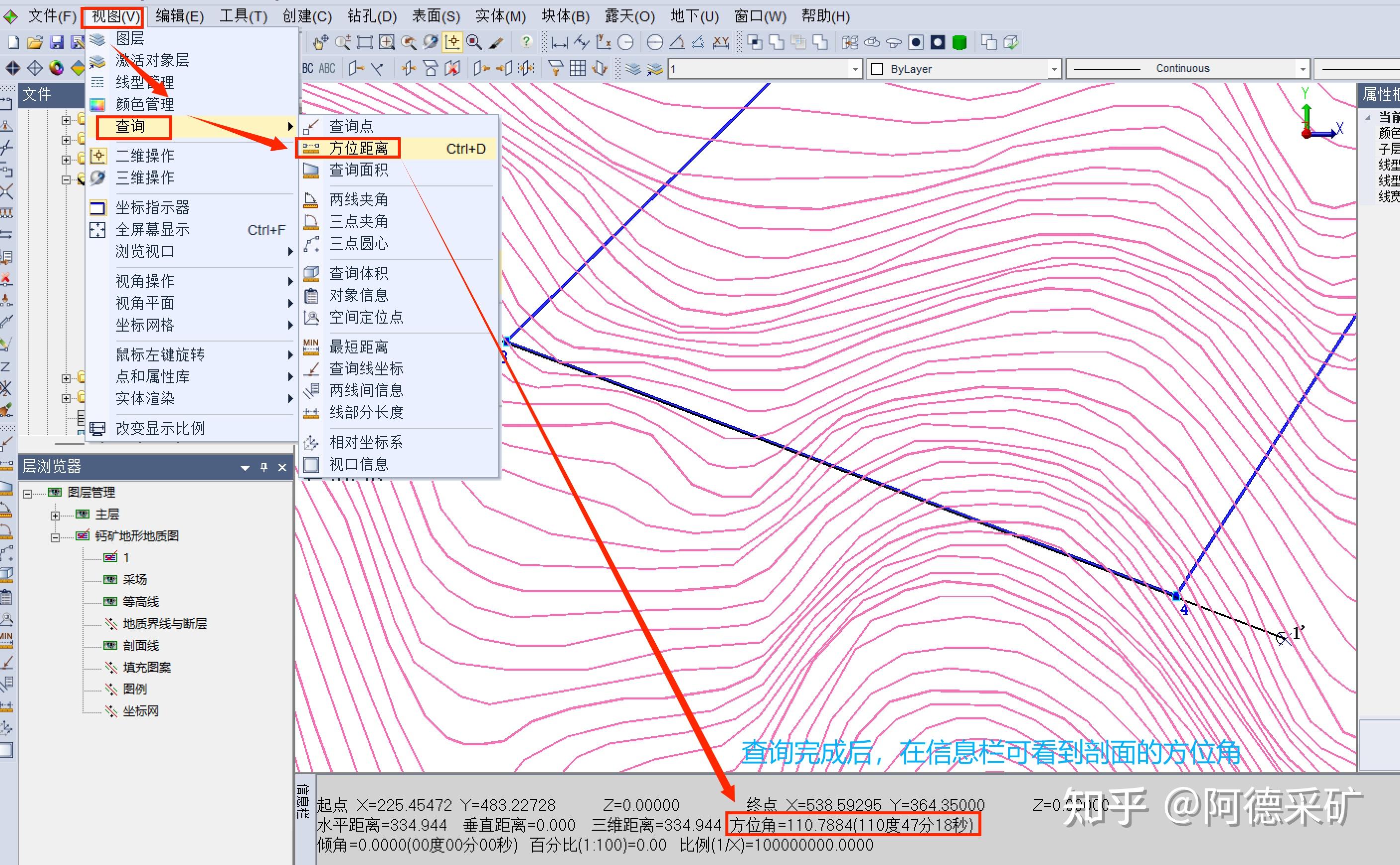Click the ABC text tool icon

(327, 69)
